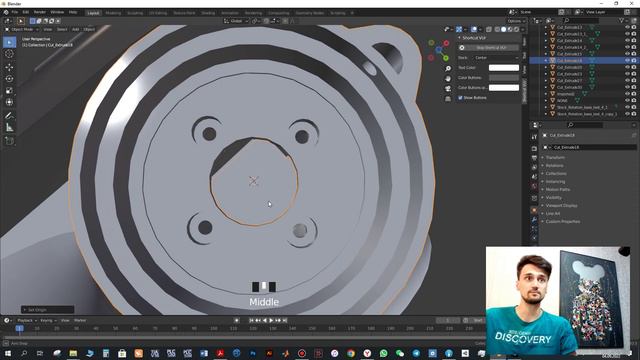Viewport: 640px width, 360px height.
Task: Open the Render menu
Action: pos(40,12)
